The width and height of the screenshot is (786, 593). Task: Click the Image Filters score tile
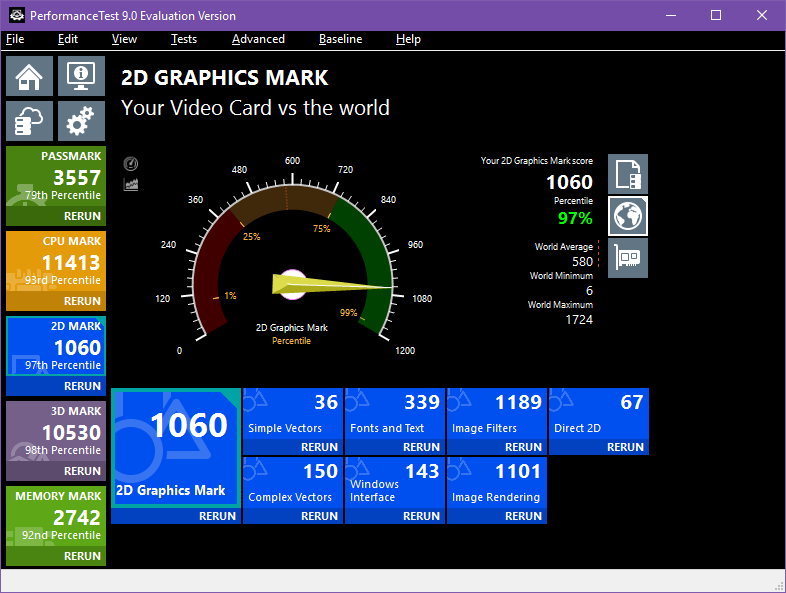click(x=497, y=414)
